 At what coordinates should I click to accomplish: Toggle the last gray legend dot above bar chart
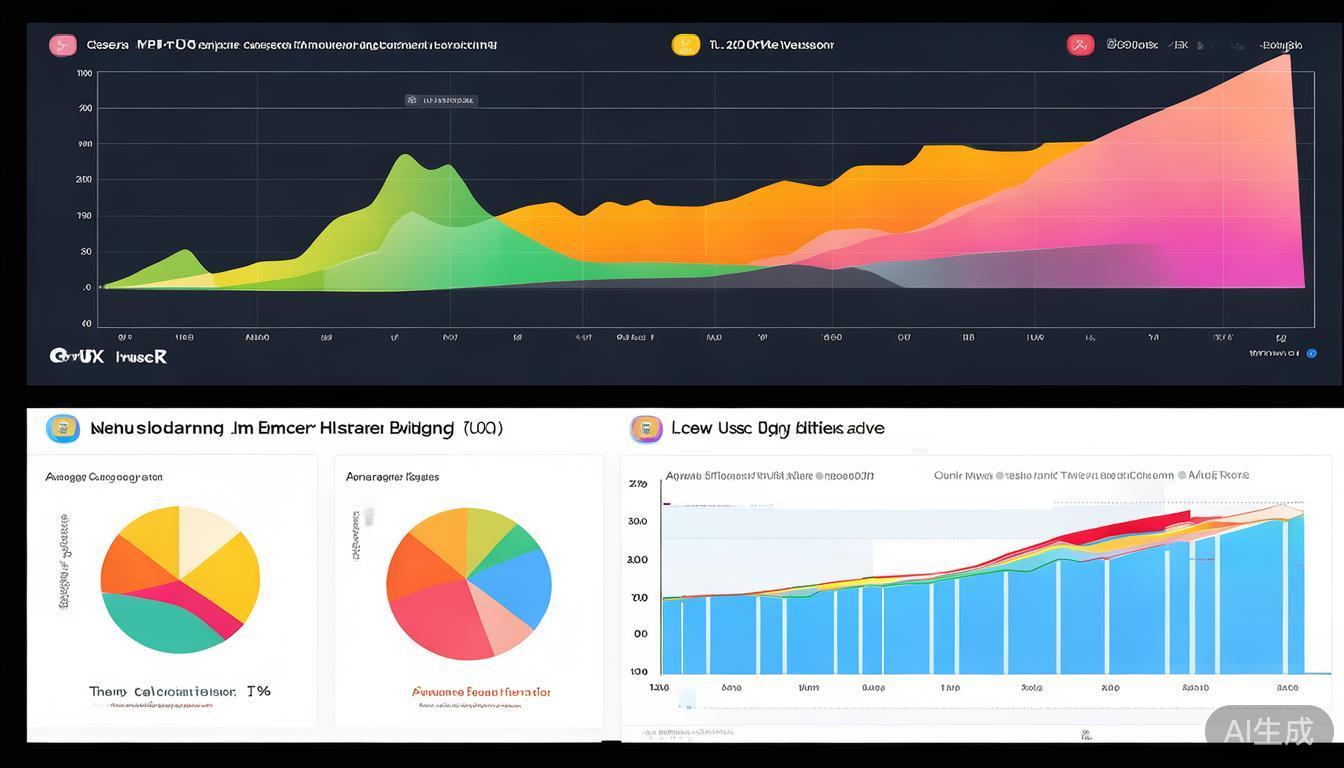pyautogui.click(x=1183, y=476)
